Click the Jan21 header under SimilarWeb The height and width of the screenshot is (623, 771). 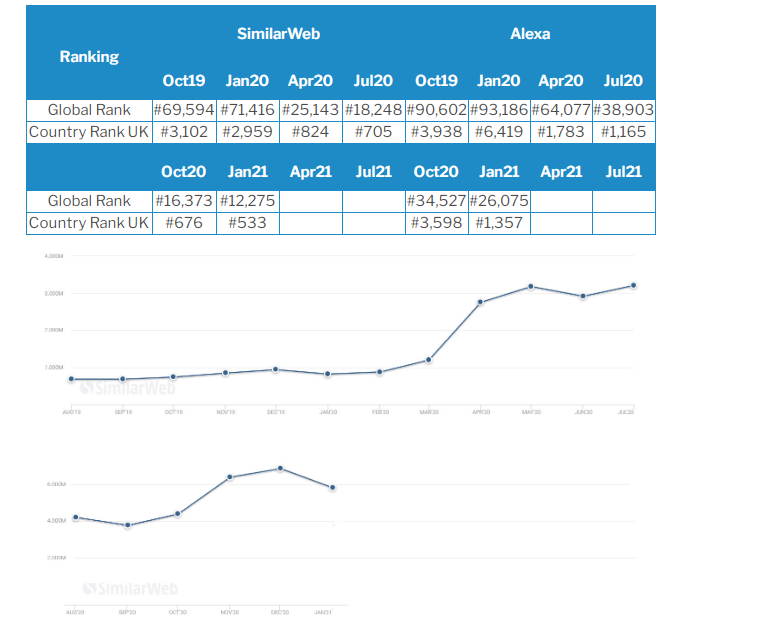point(247,172)
